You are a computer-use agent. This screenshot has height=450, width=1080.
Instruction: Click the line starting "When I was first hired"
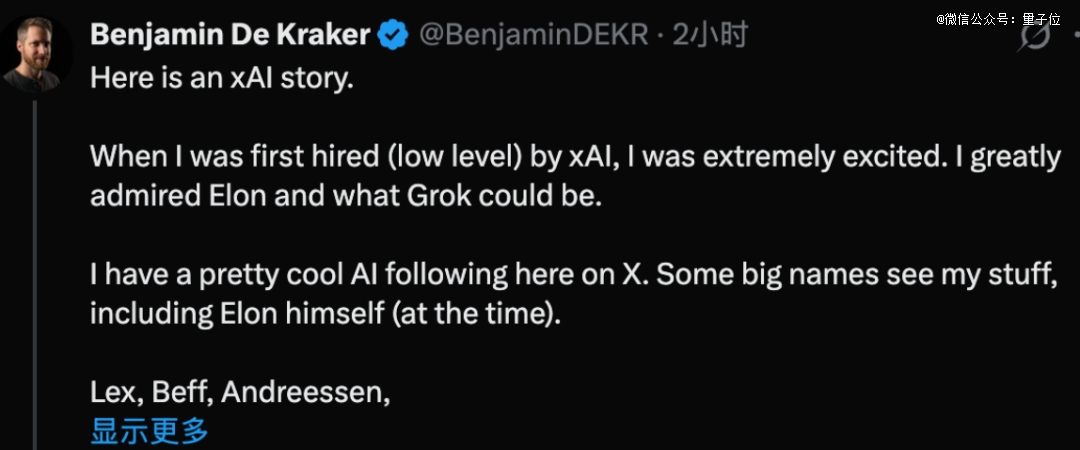(574, 157)
